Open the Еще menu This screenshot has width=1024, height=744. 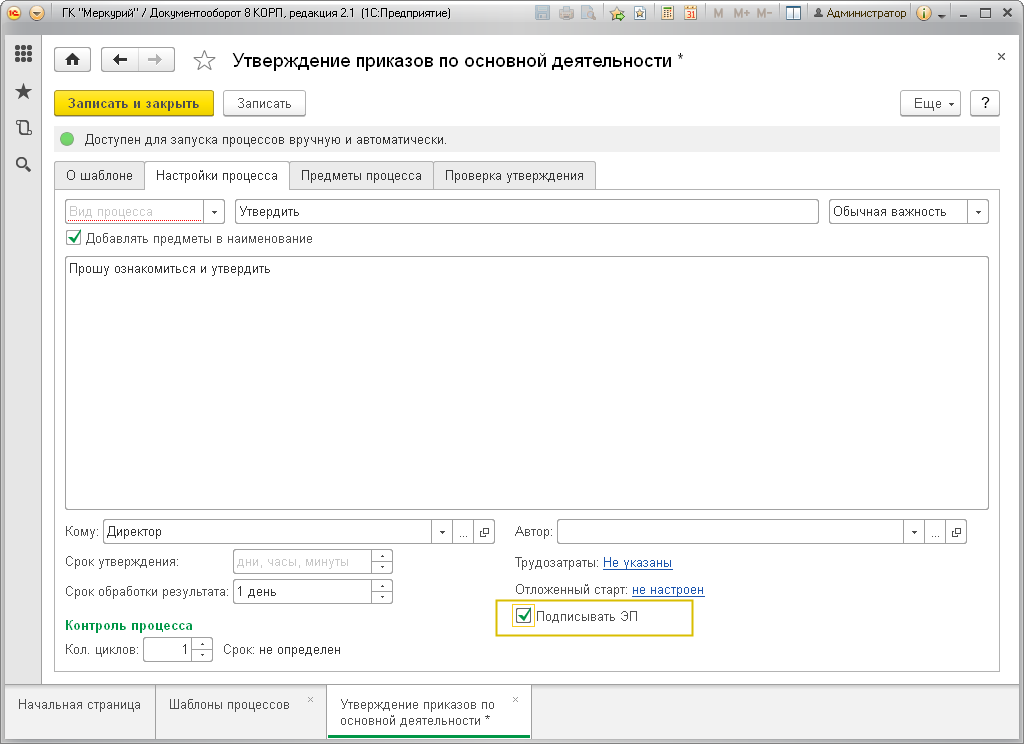[x=930, y=103]
